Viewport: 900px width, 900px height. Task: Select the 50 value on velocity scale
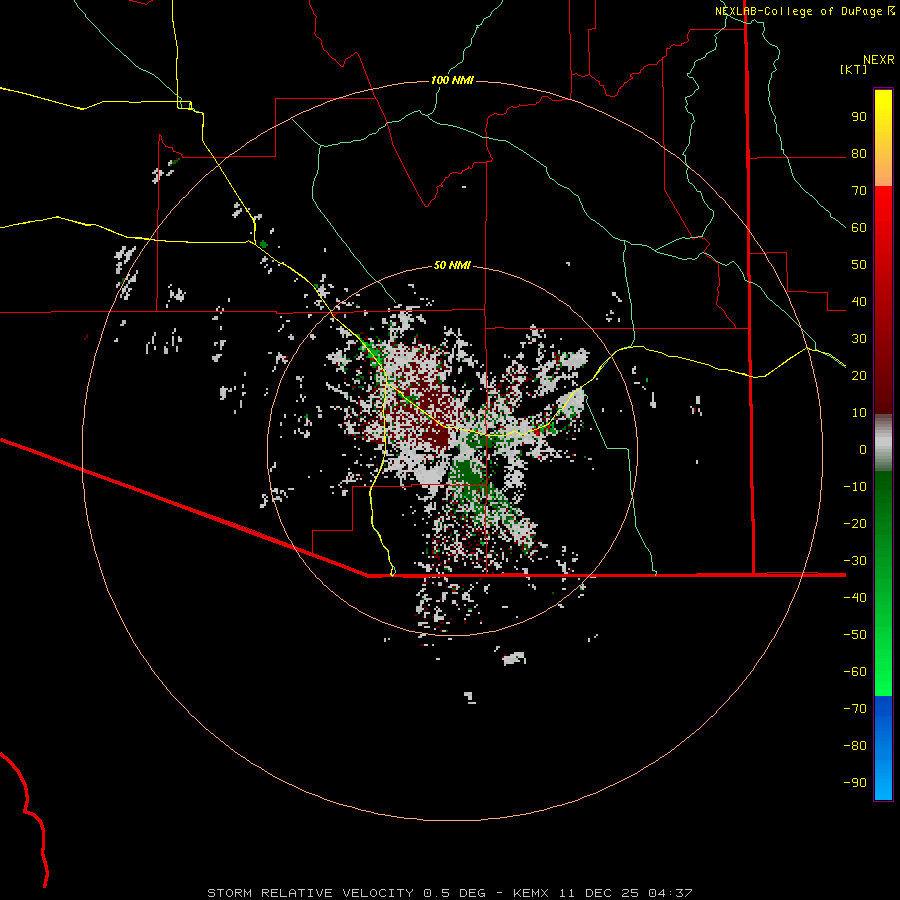pyautogui.click(x=859, y=265)
